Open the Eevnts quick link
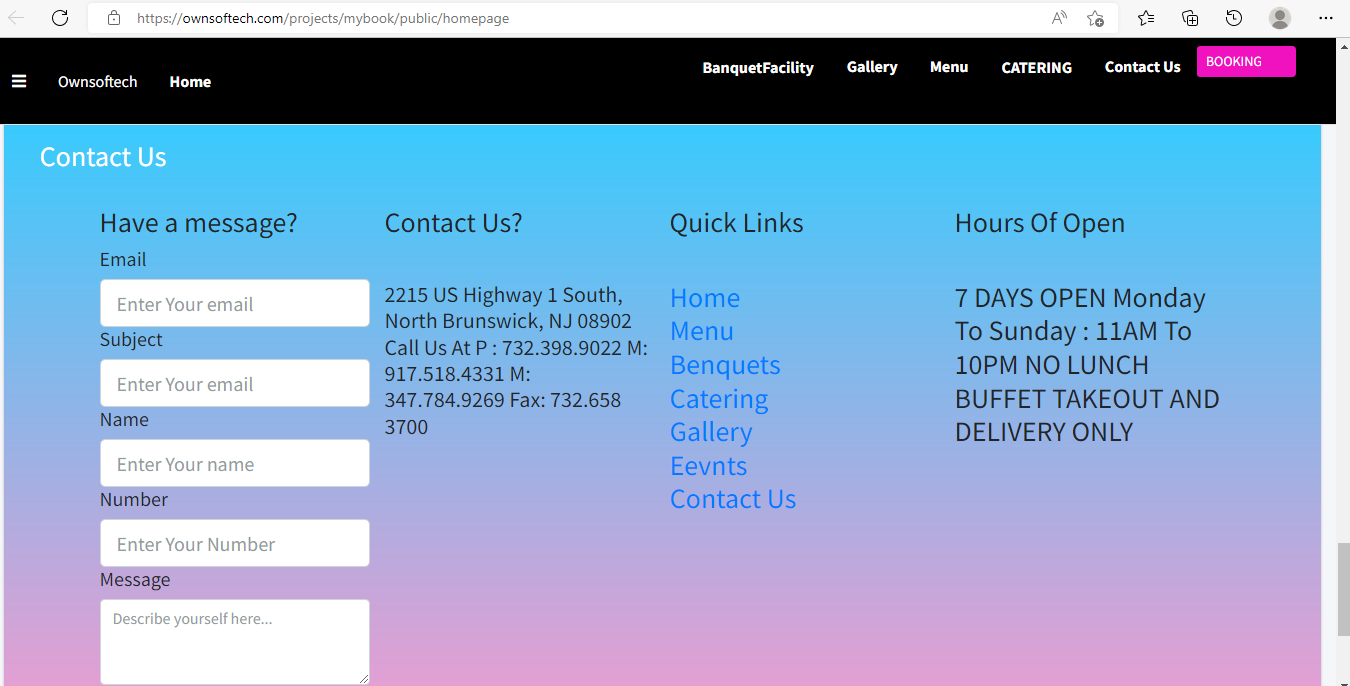Image resolution: width=1350 pixels, height=686 pixels. pyautogui.click(x=708, y=466)
